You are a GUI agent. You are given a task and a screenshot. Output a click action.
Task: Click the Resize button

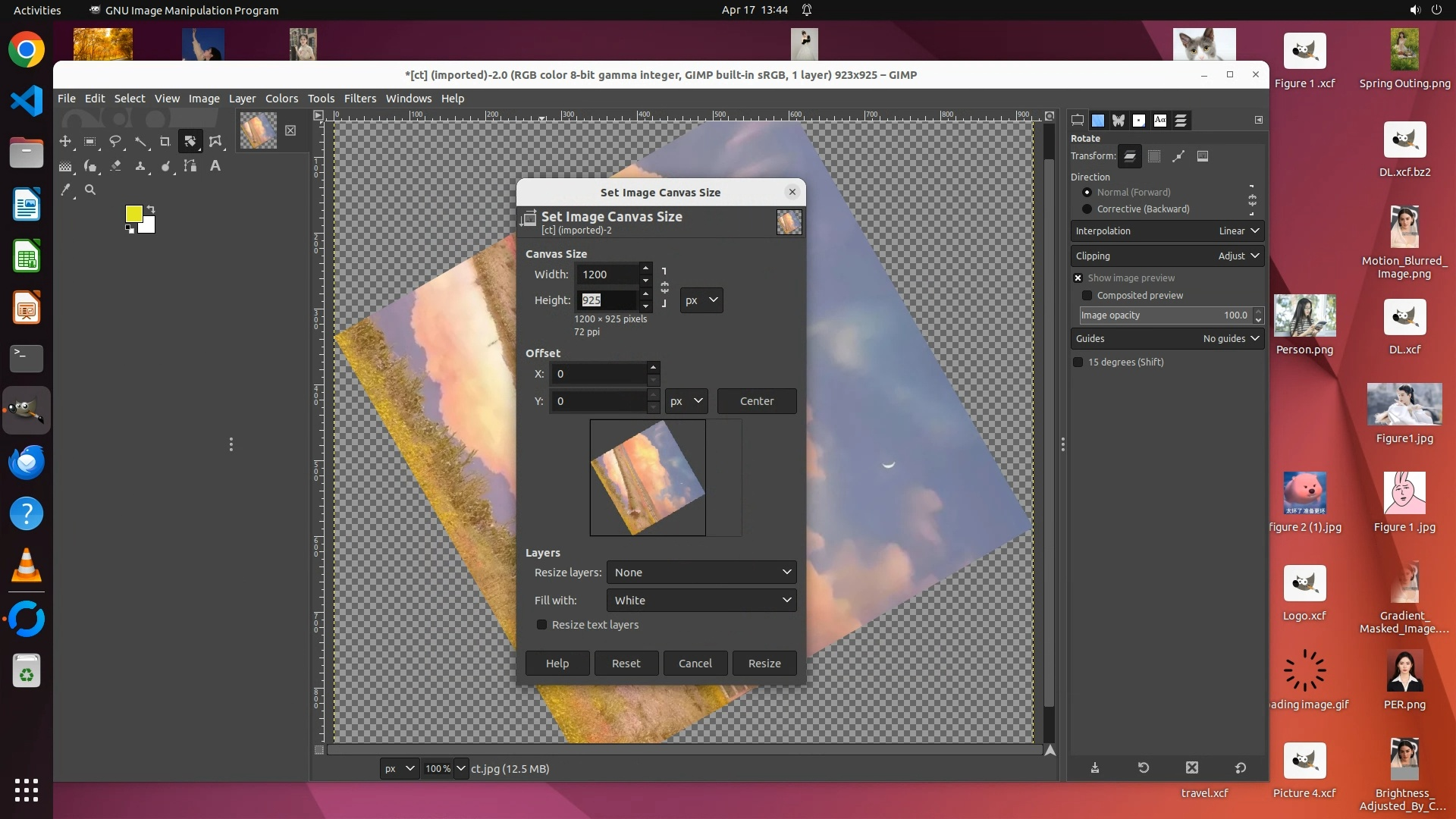(764, 664)
